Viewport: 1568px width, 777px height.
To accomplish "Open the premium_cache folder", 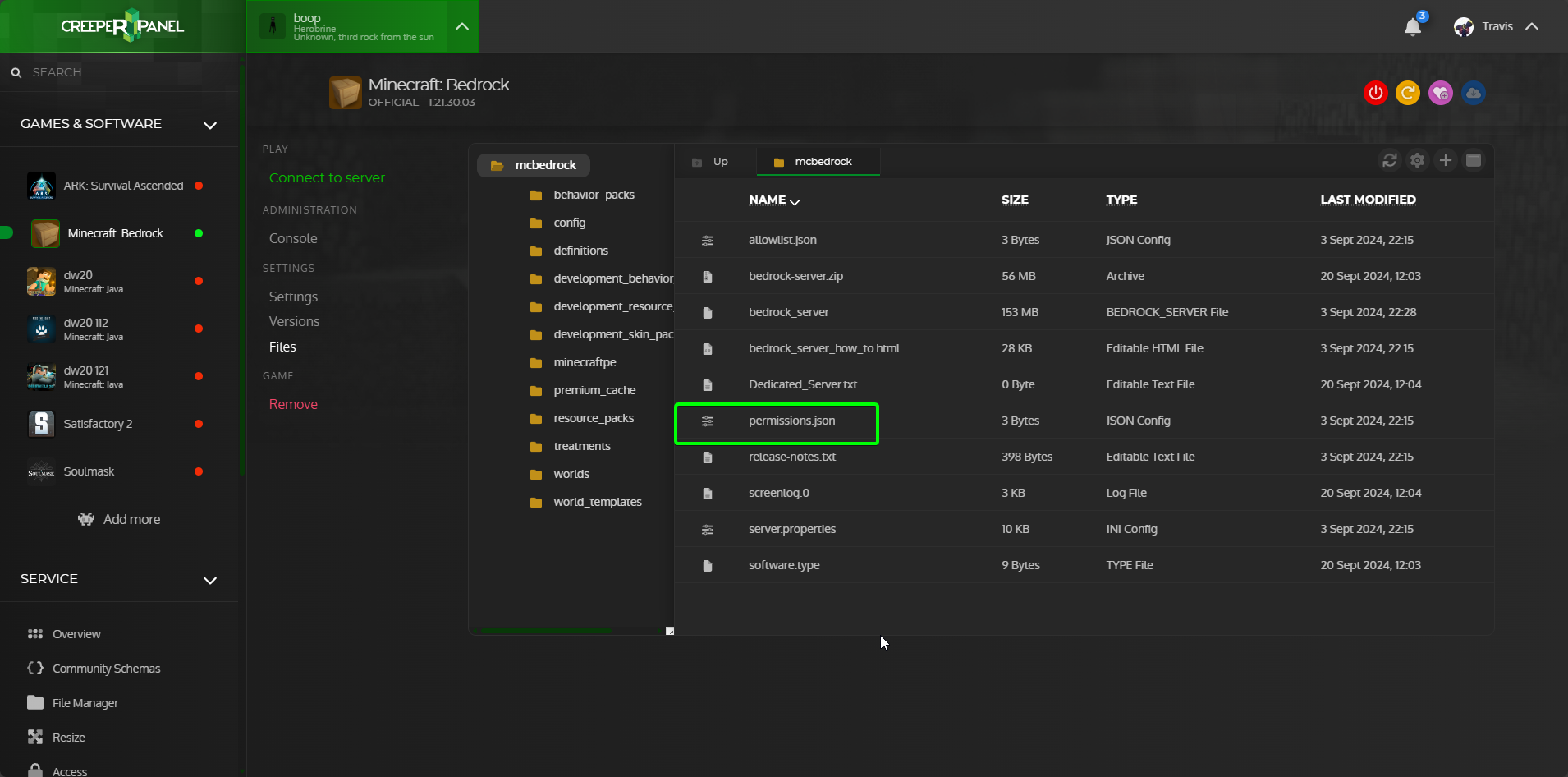I will pyautogui.click(x=594, y=390).
